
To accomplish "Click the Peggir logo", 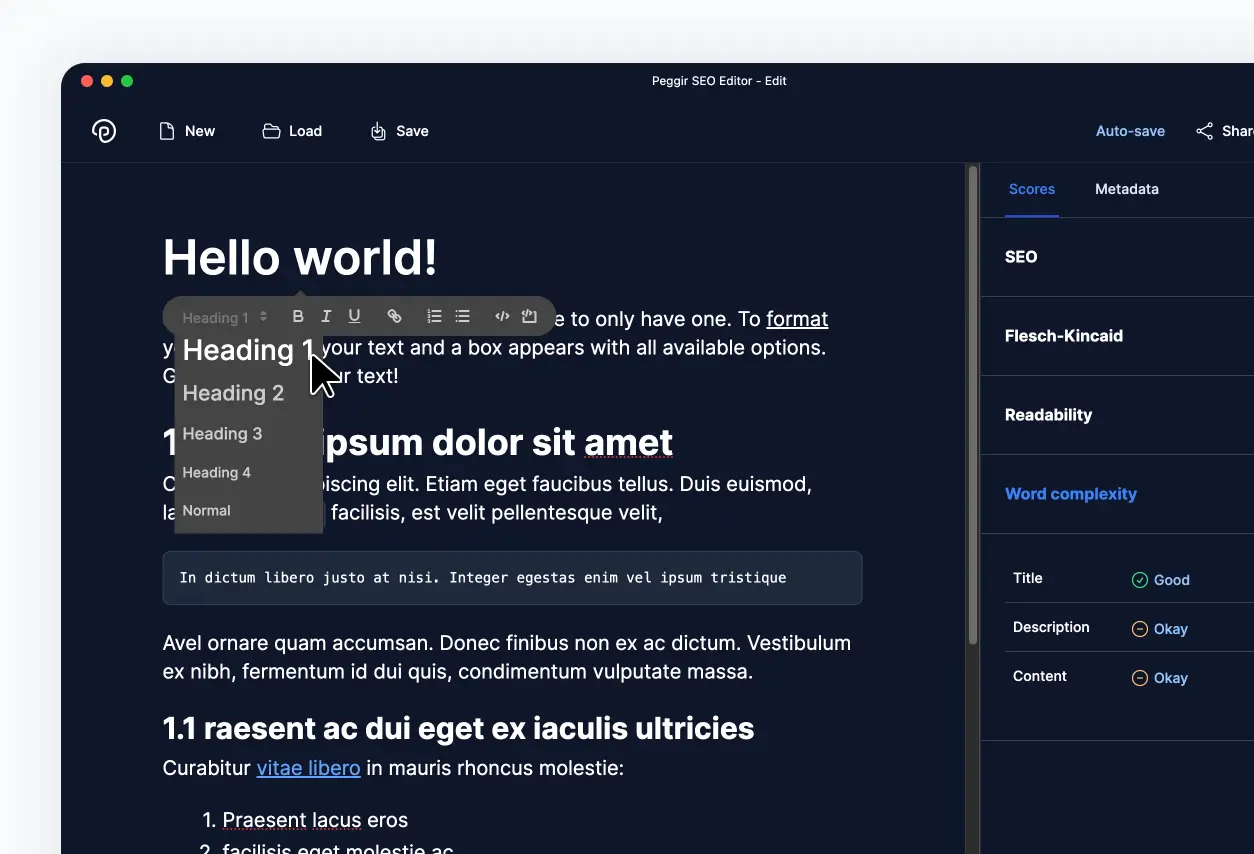I will click(104, 131).
